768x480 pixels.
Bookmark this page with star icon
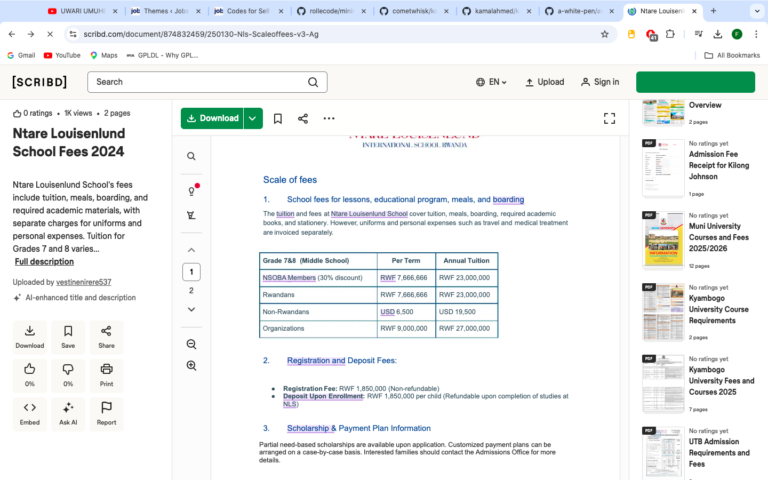coord(605,34)
